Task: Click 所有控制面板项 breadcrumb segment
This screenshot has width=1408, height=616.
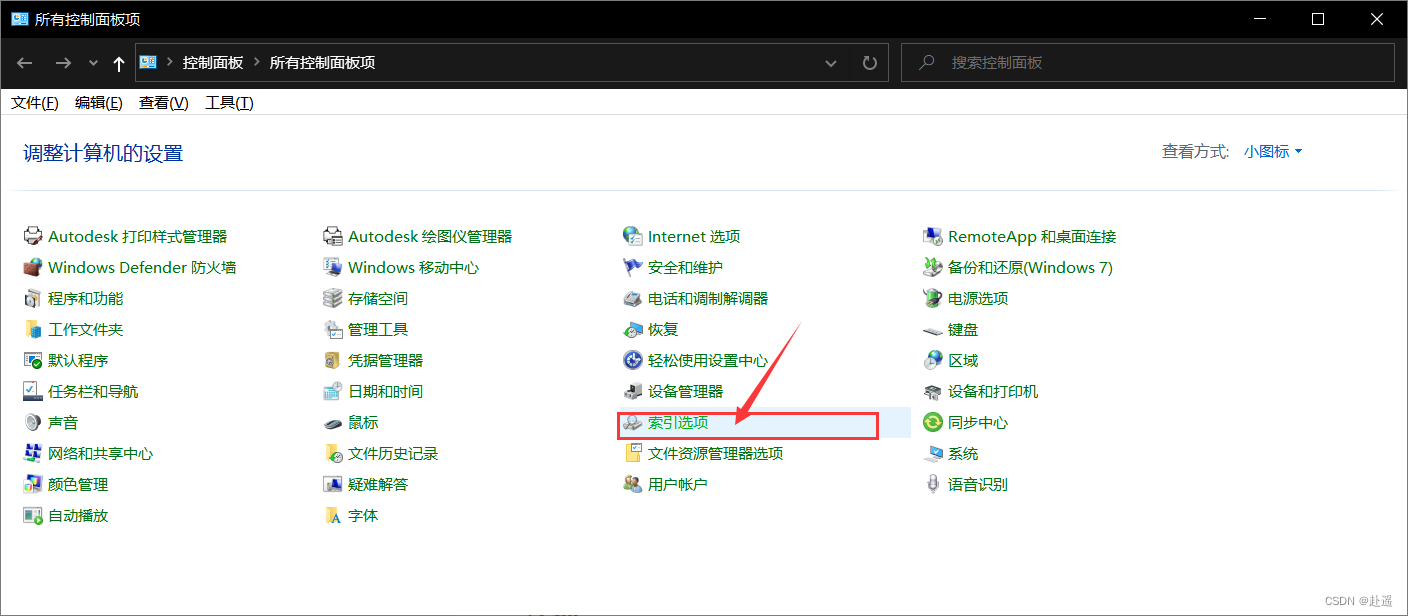Action: click(x=323, y=63)
